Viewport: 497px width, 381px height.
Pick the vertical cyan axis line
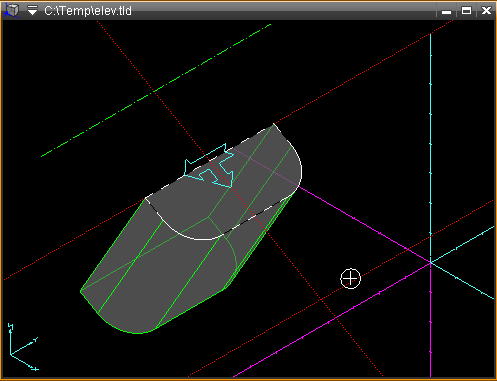pyautogui.click(x=430, y=147)
